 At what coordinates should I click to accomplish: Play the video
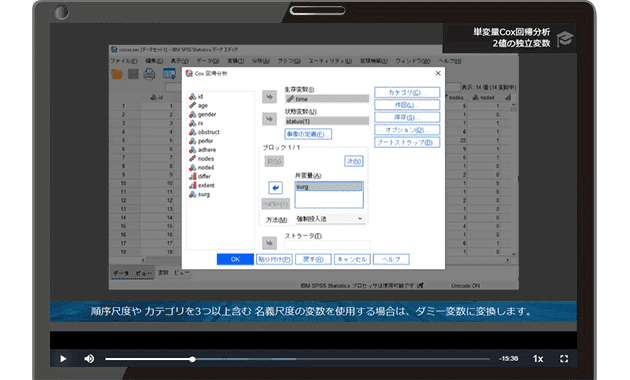(63, 359)
